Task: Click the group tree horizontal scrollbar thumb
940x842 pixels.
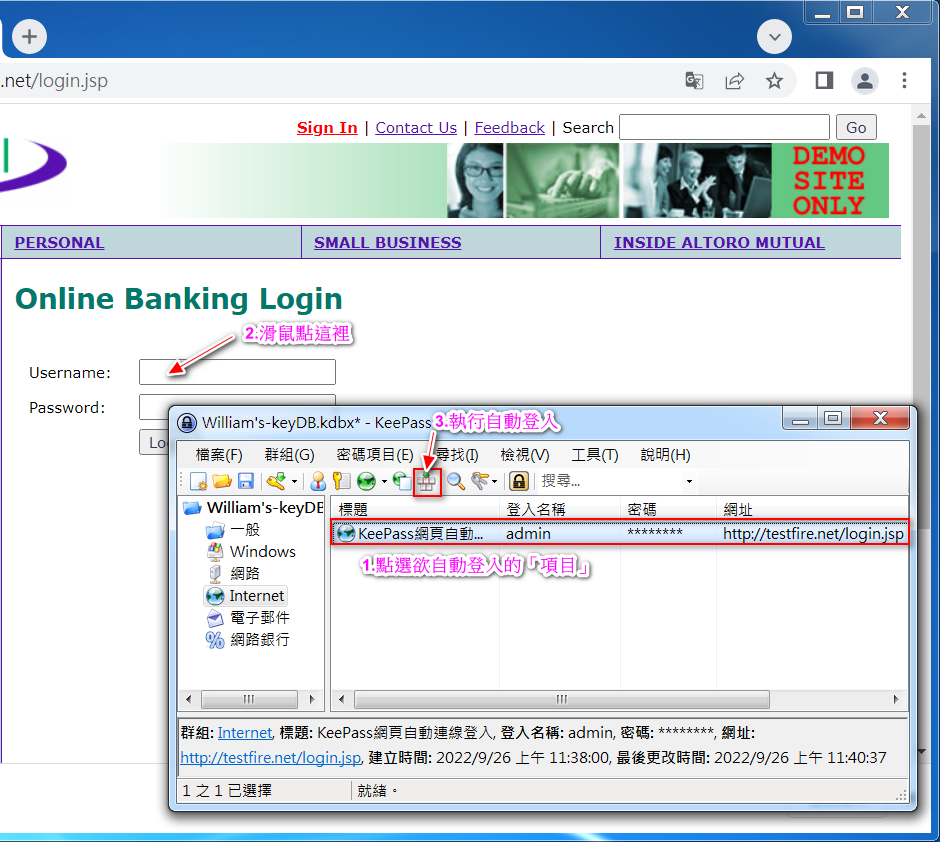Action: point(249,699)
